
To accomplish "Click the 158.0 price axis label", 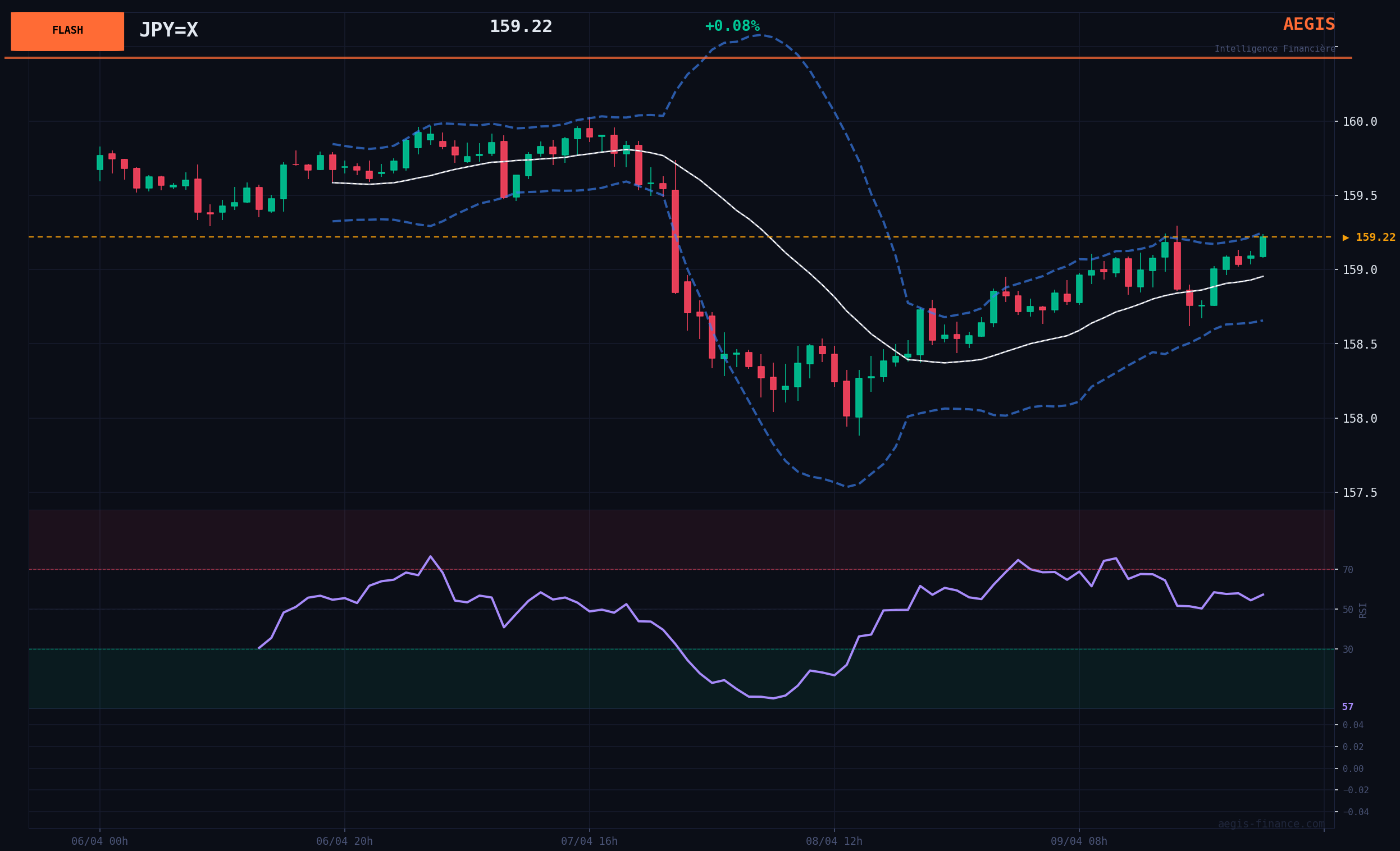I will pos(1359,419).
